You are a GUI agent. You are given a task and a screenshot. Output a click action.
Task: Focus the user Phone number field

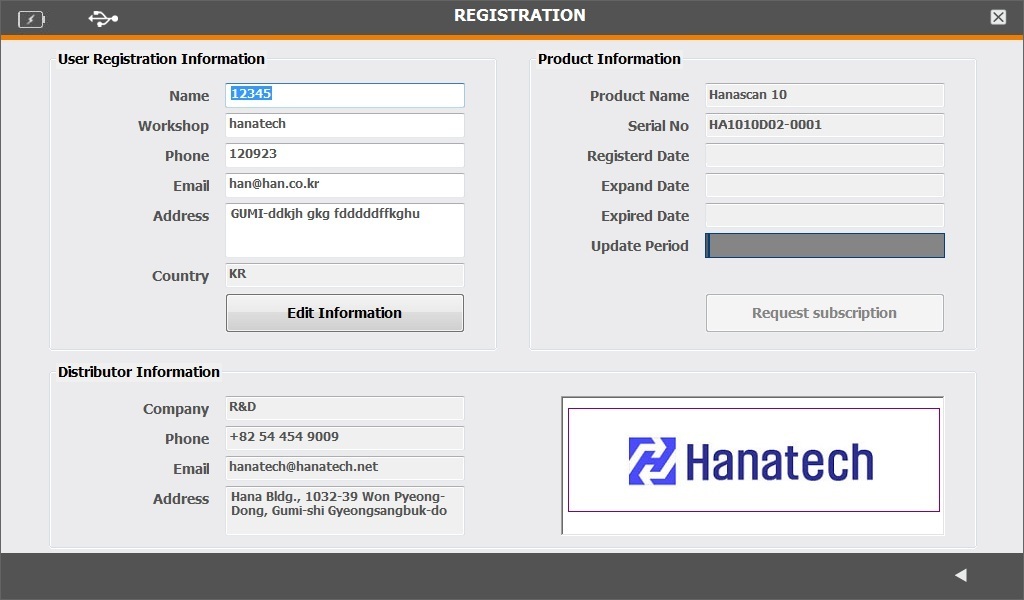[x=344, y=155]
